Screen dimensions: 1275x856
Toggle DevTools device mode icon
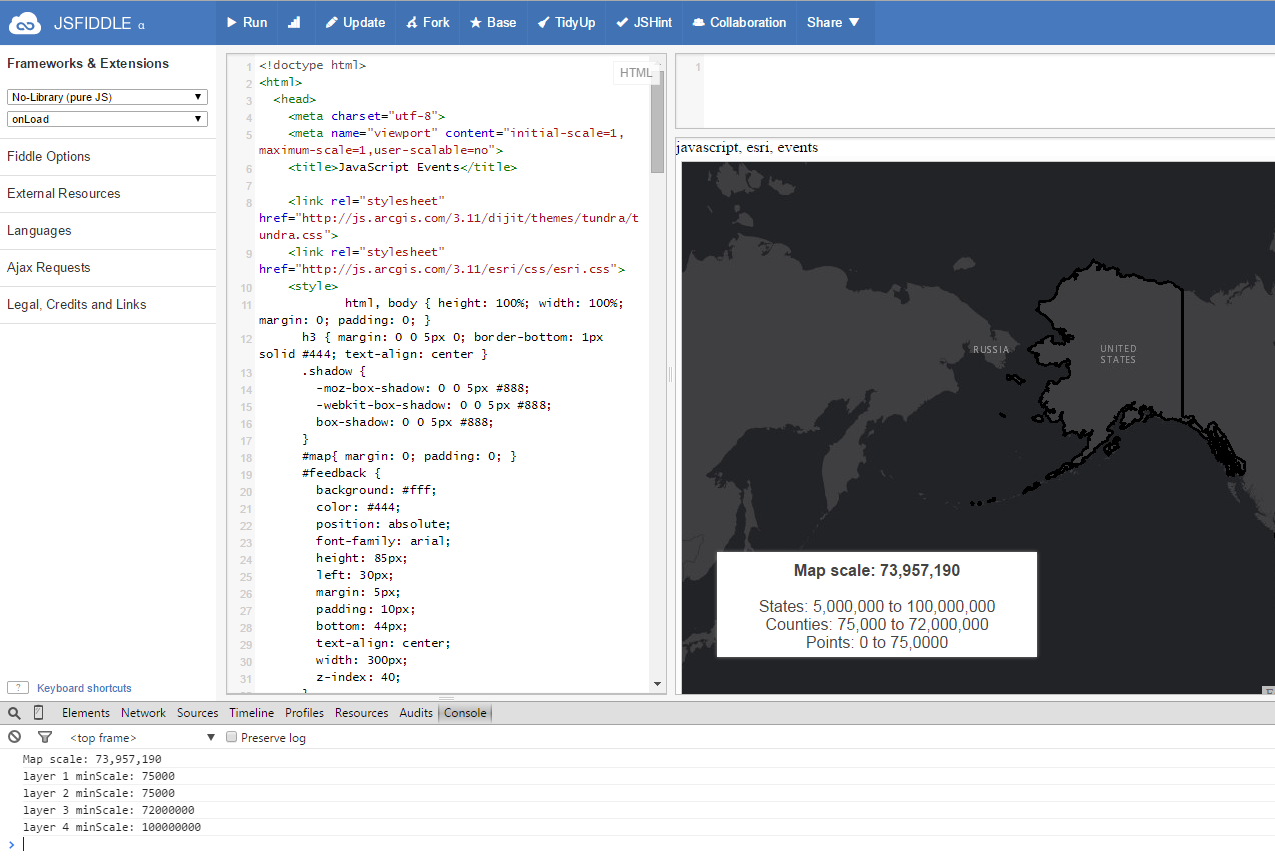click(x=38, y=713)
